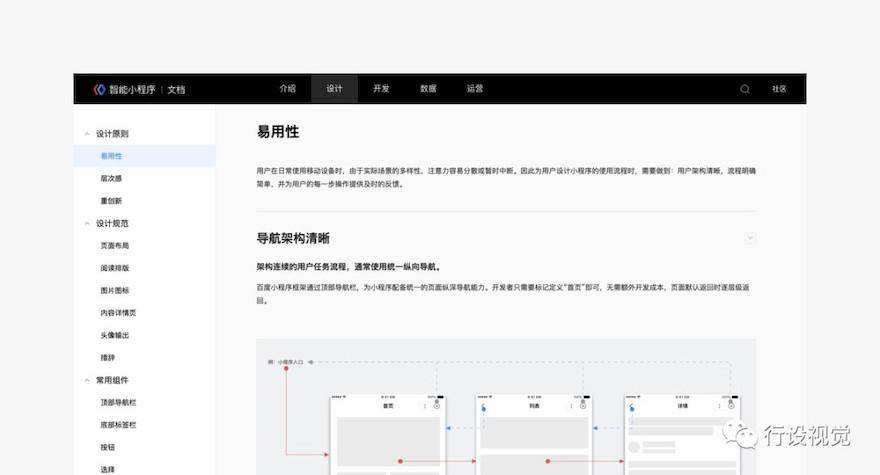Collapse the 设计规范 sidebar group

coord(87,223)
